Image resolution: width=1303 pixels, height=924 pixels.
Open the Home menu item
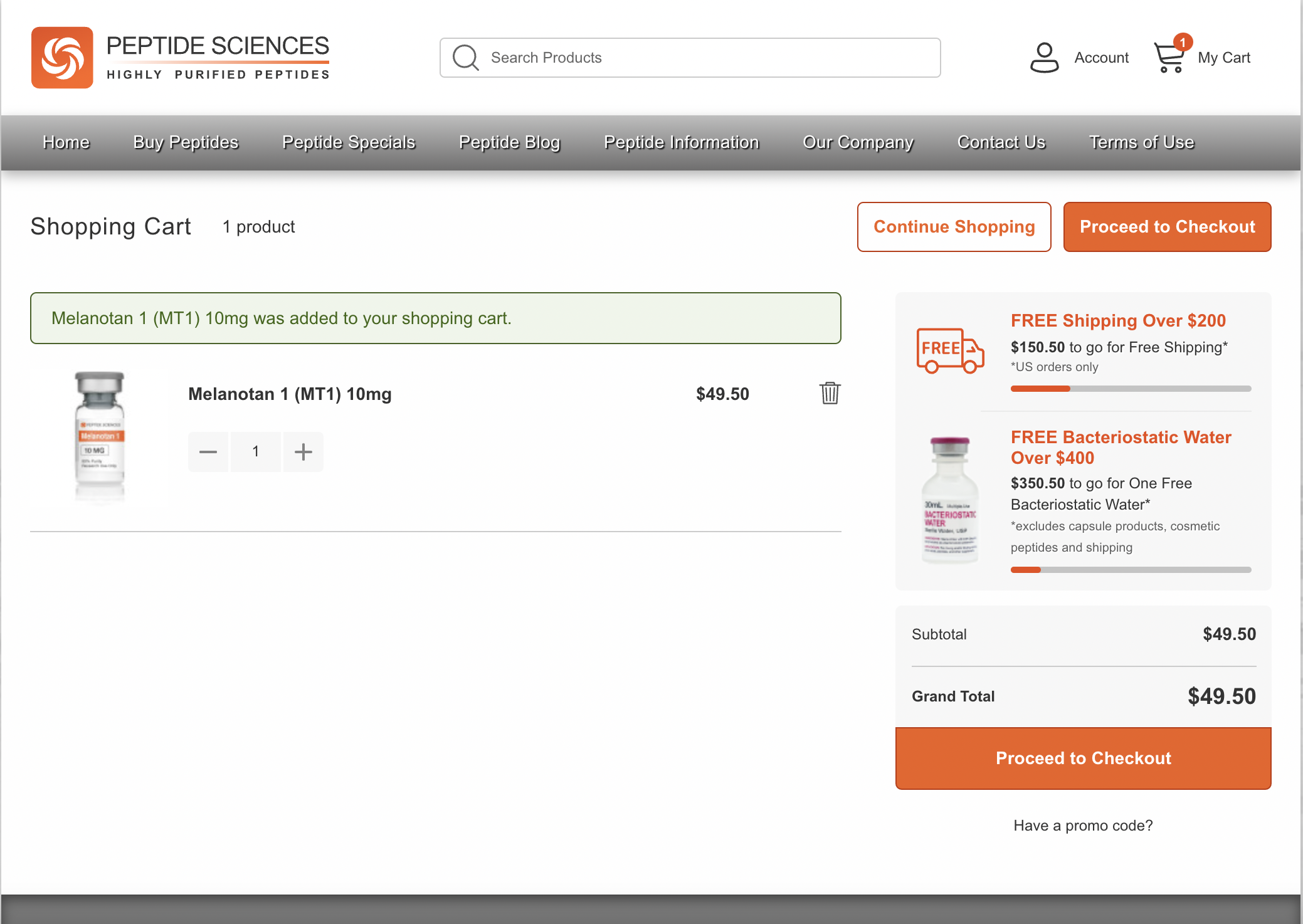(x=66, y=142)
